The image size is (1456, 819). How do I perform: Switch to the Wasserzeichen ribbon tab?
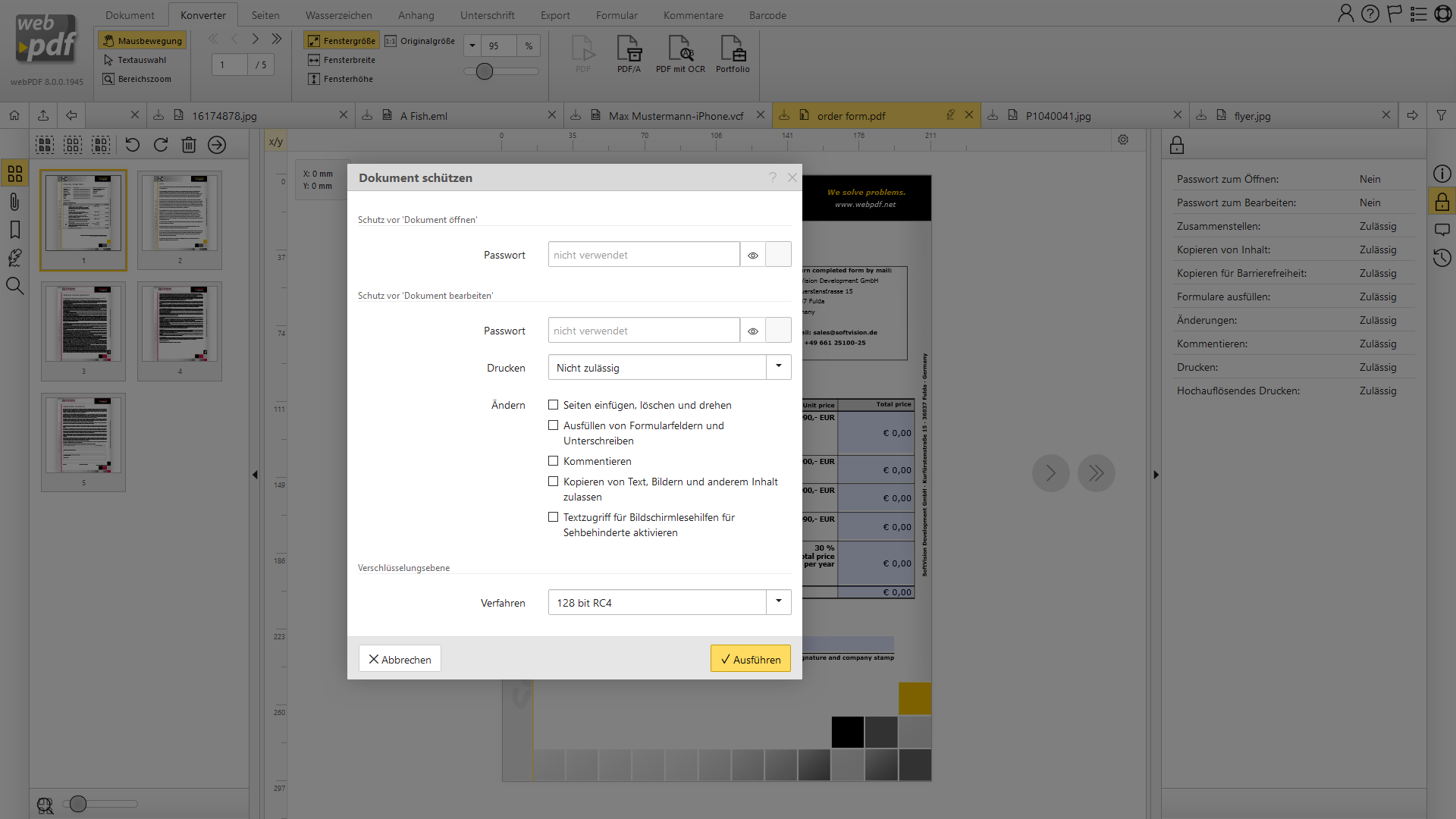pyautogui.click(x=338, y=15)
